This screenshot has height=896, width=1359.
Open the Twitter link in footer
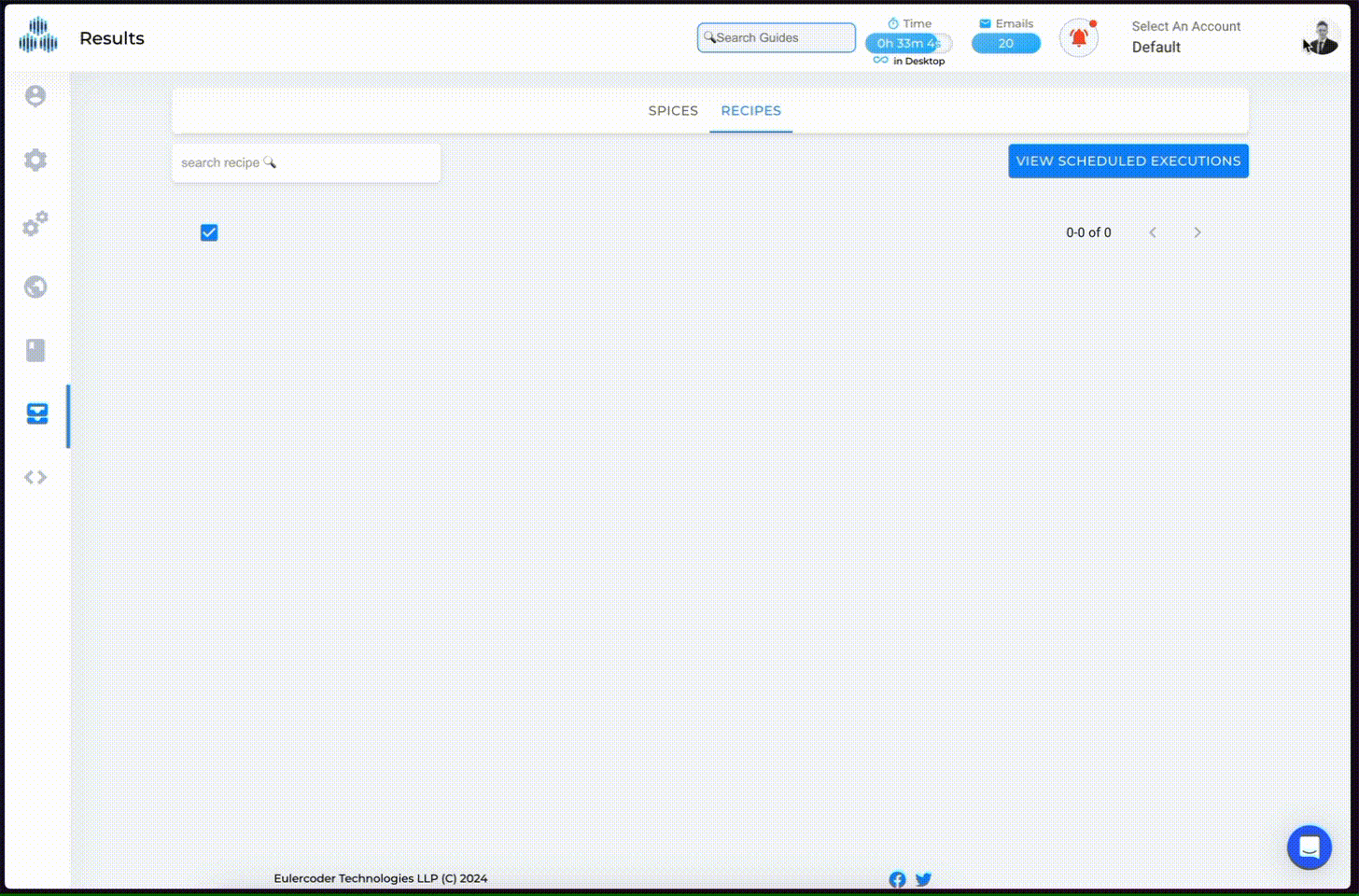tap(923, 879)
